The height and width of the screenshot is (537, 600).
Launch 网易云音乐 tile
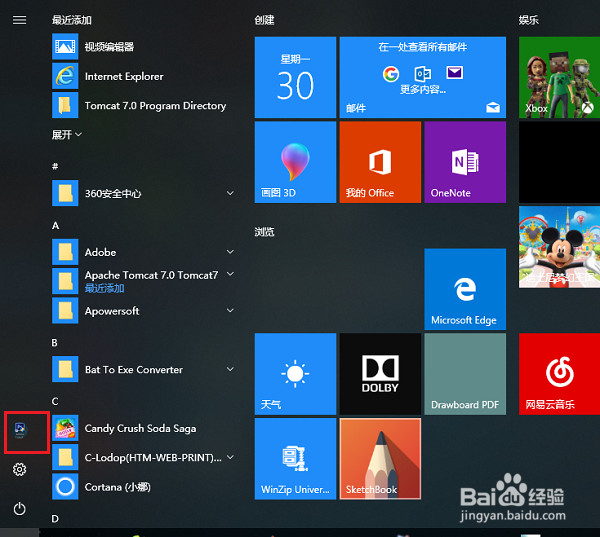click(x=559, y=374)
